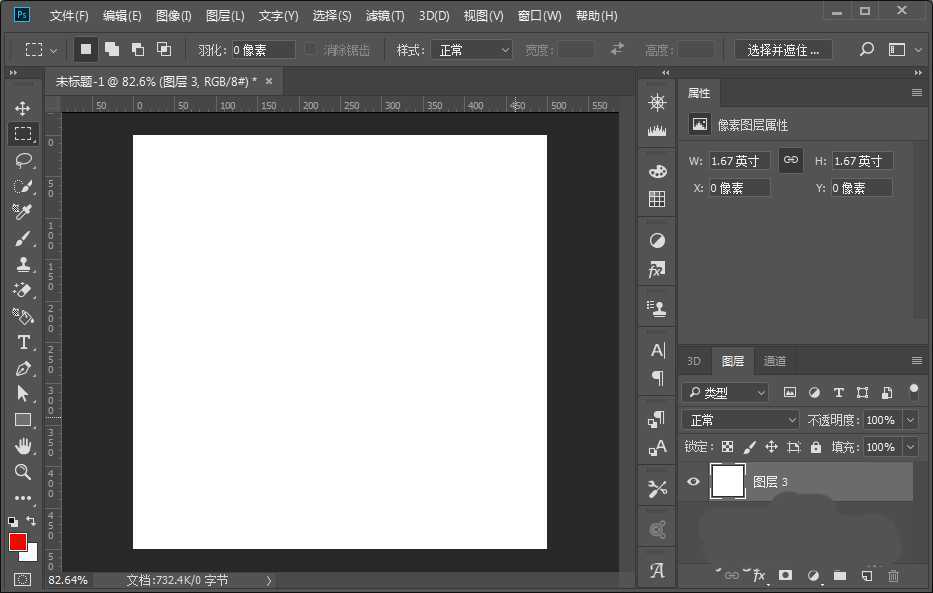The height and width of the screenshot is (593, 933).
Task: Delete the layer using the trash icon
Action: click(x=893, y=576)
